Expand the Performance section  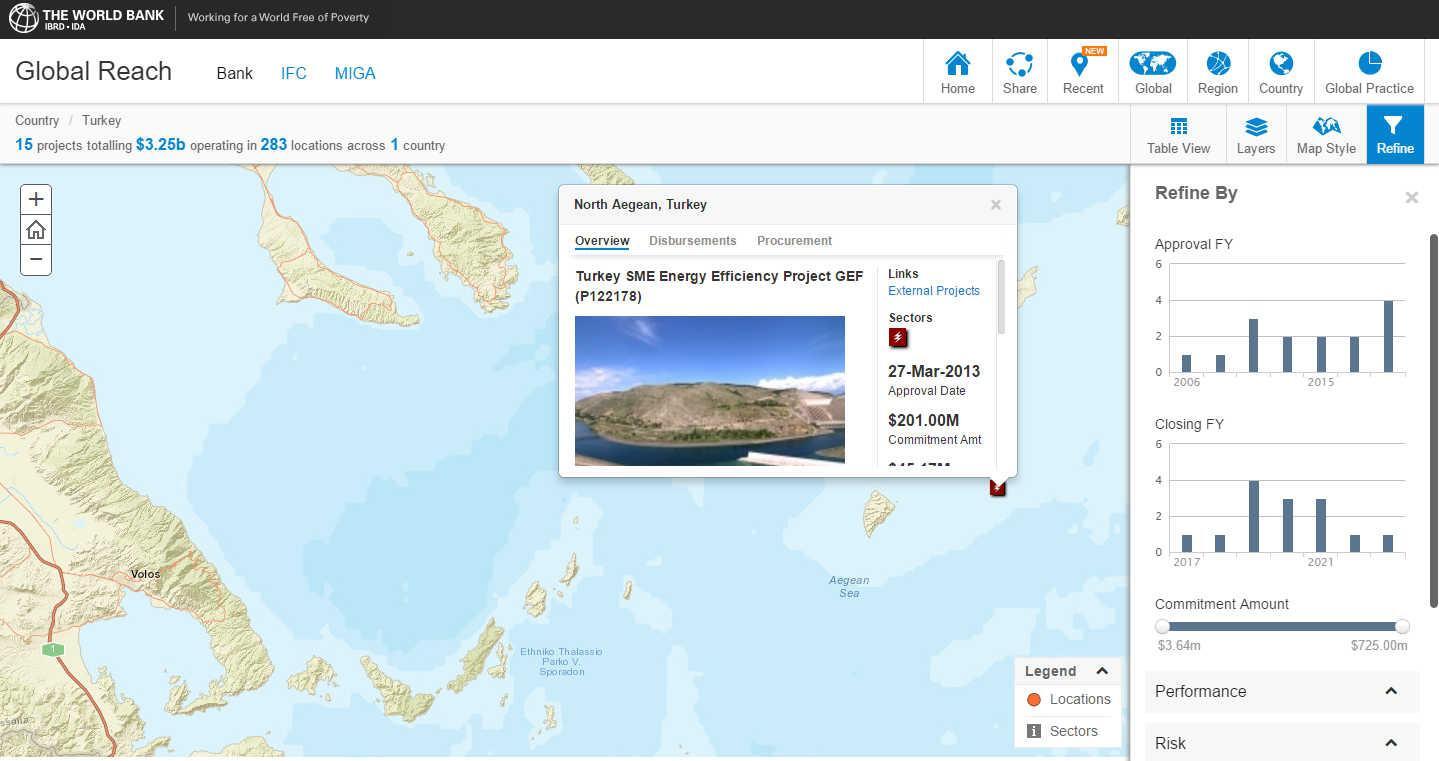point(1390,691)
